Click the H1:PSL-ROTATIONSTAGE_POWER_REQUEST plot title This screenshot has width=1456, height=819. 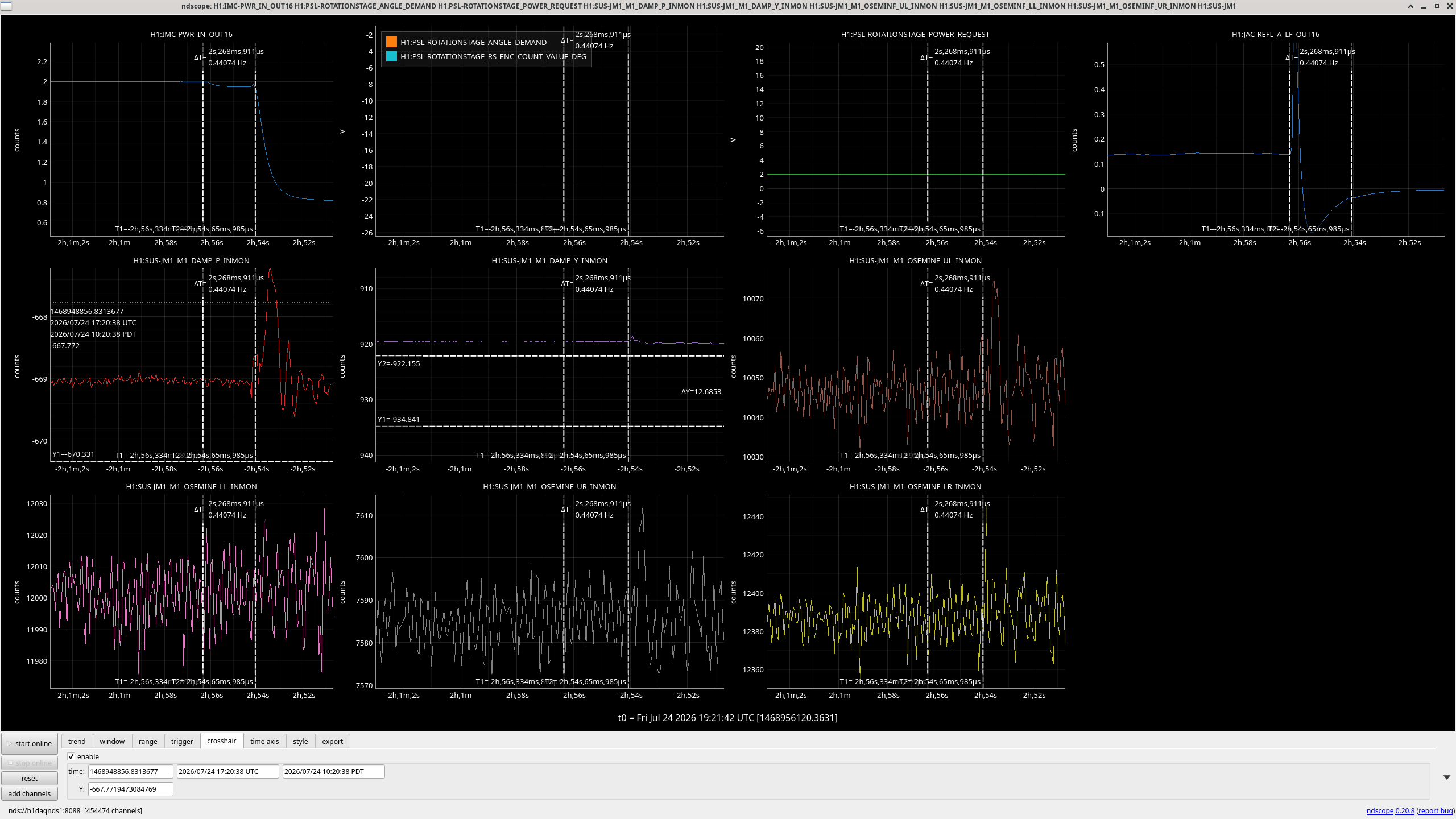point(915,34)
